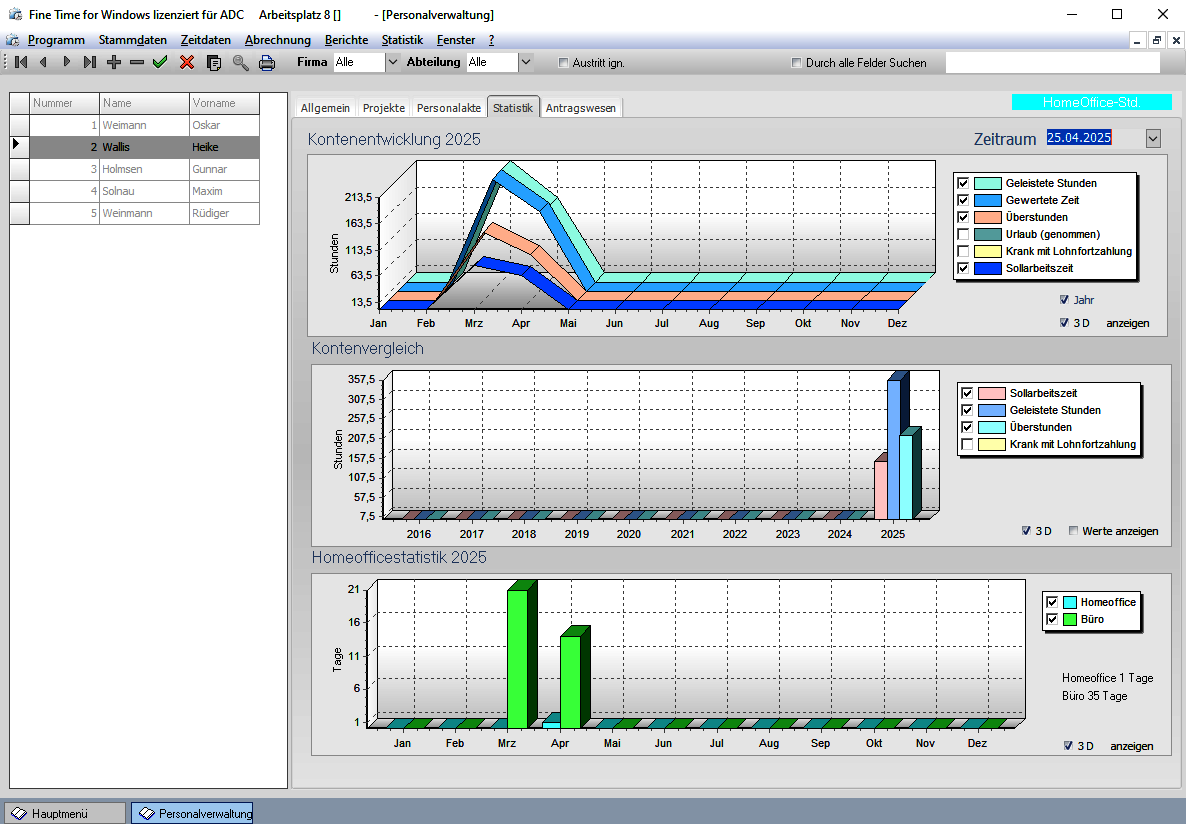1186x824 pixels.
Task: Add new record with plus icon
Action: coord(113,62)
